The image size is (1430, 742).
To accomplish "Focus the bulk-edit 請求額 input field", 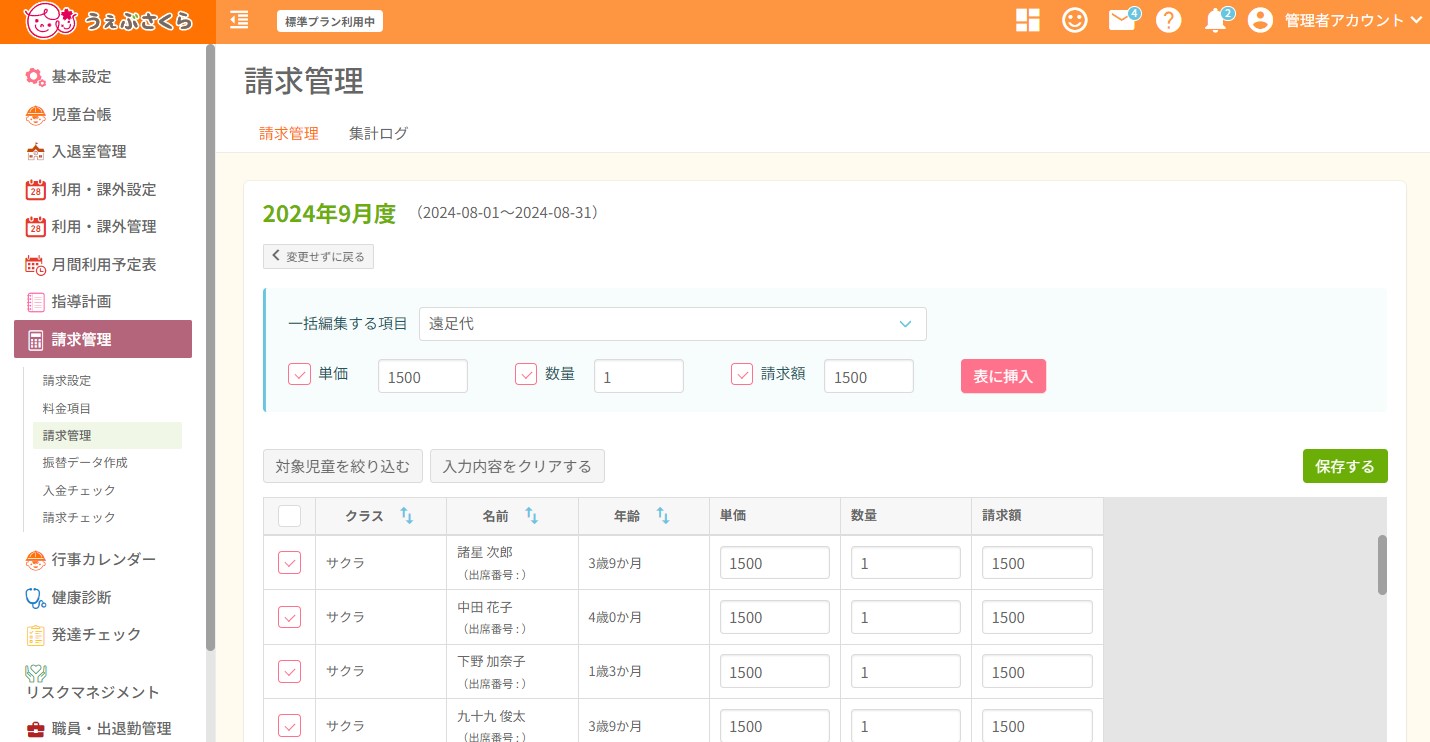I will click(869, 376).
